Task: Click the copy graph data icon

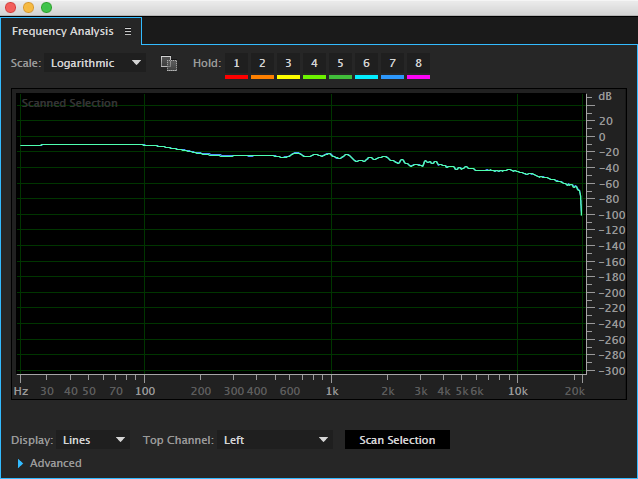Action: click(169, 63)
